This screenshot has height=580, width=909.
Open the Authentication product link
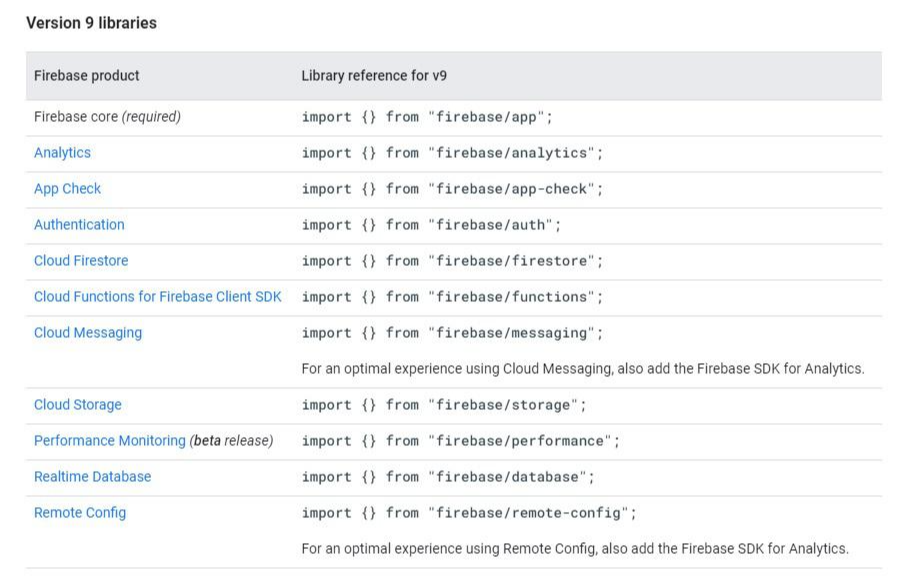79,225
